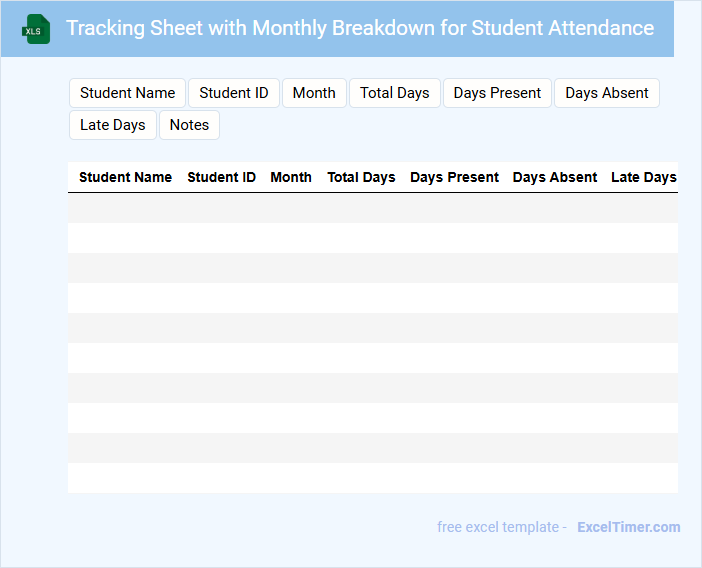Select the Student Name tag button
702x568 pixels.
tap(128, 93)
